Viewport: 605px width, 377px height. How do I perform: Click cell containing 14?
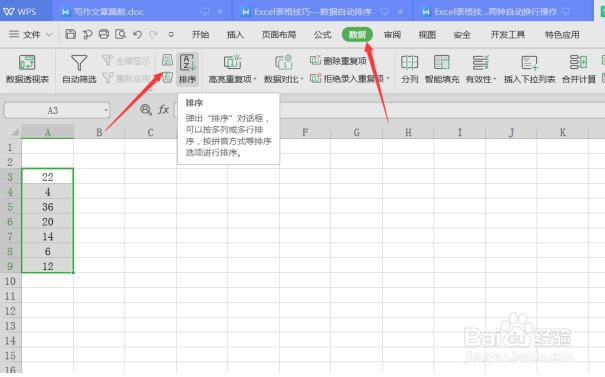pos(47,236)
